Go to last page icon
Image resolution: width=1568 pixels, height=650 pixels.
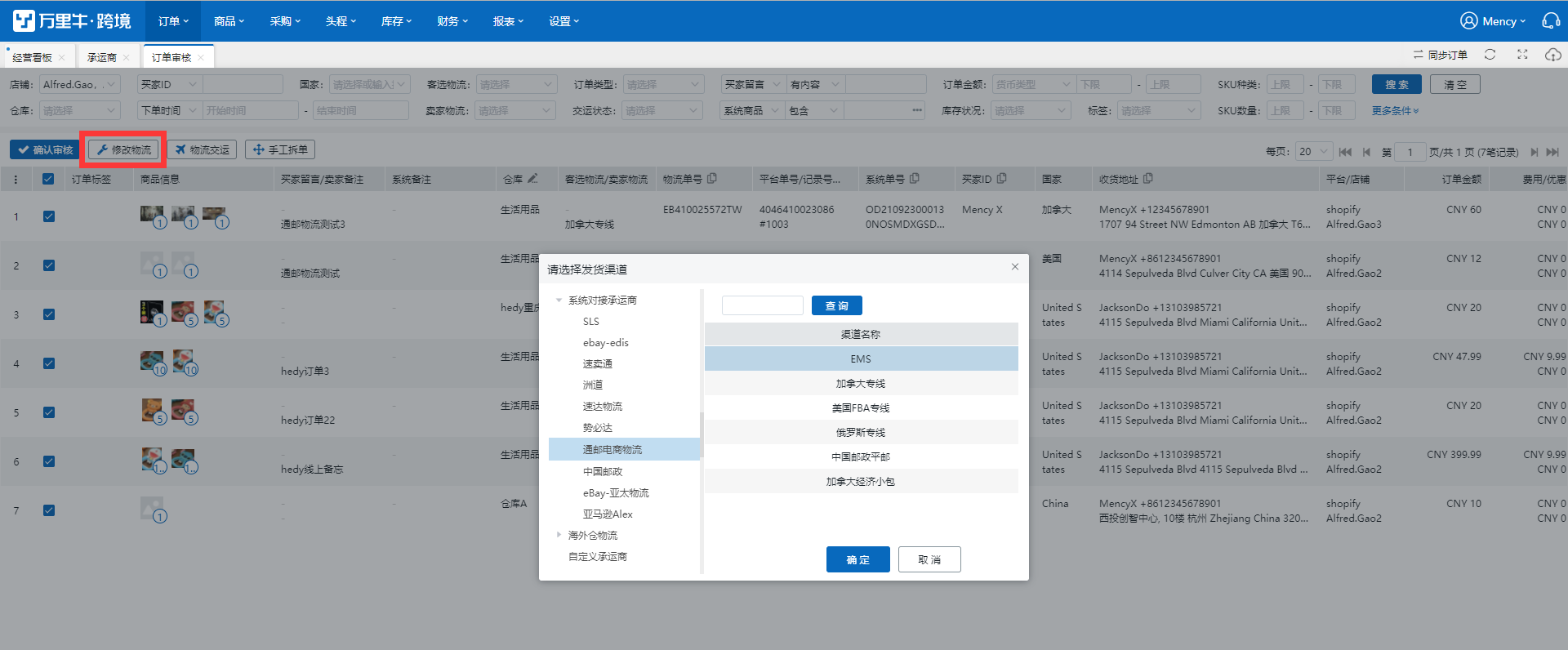(x=1552, y=152)
